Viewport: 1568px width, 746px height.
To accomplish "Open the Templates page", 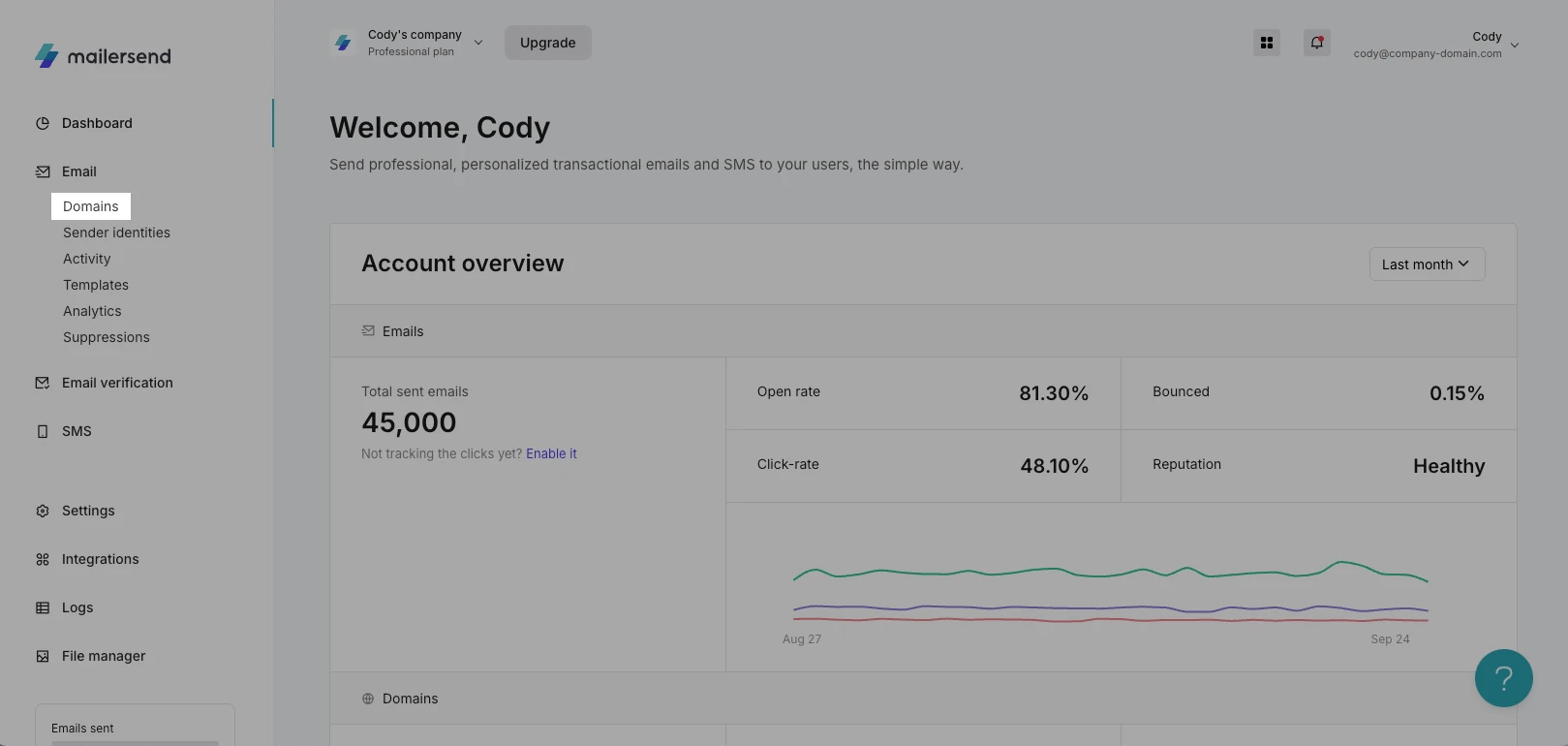I will [x=96, y=285].
